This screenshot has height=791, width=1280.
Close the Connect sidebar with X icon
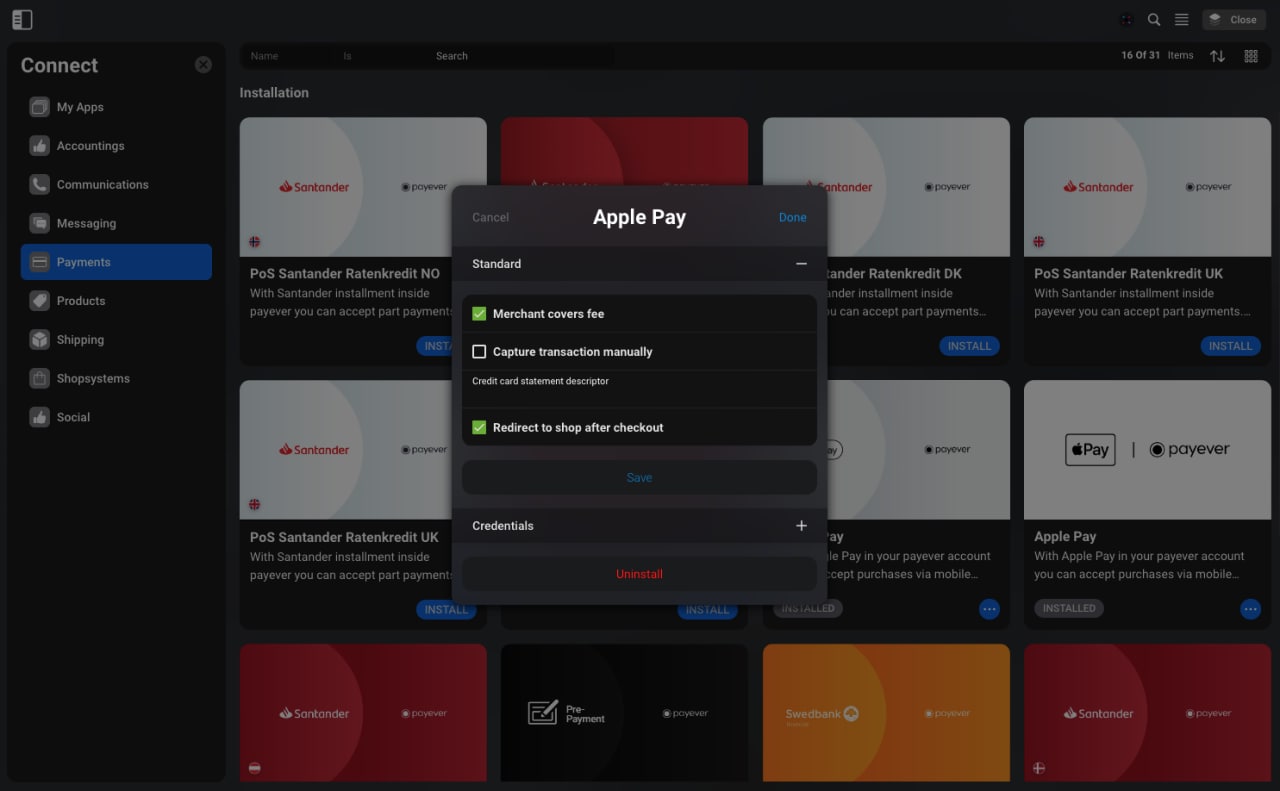point(203,65)
